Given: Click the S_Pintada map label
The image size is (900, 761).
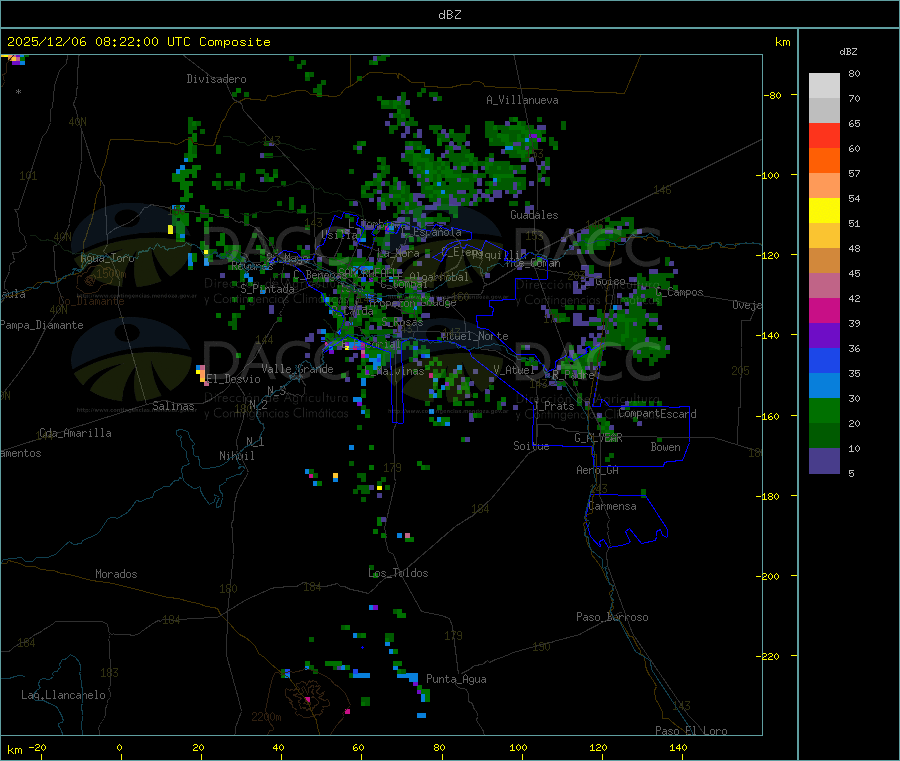Looking at the screenshot, I should (x=267, y=289).
